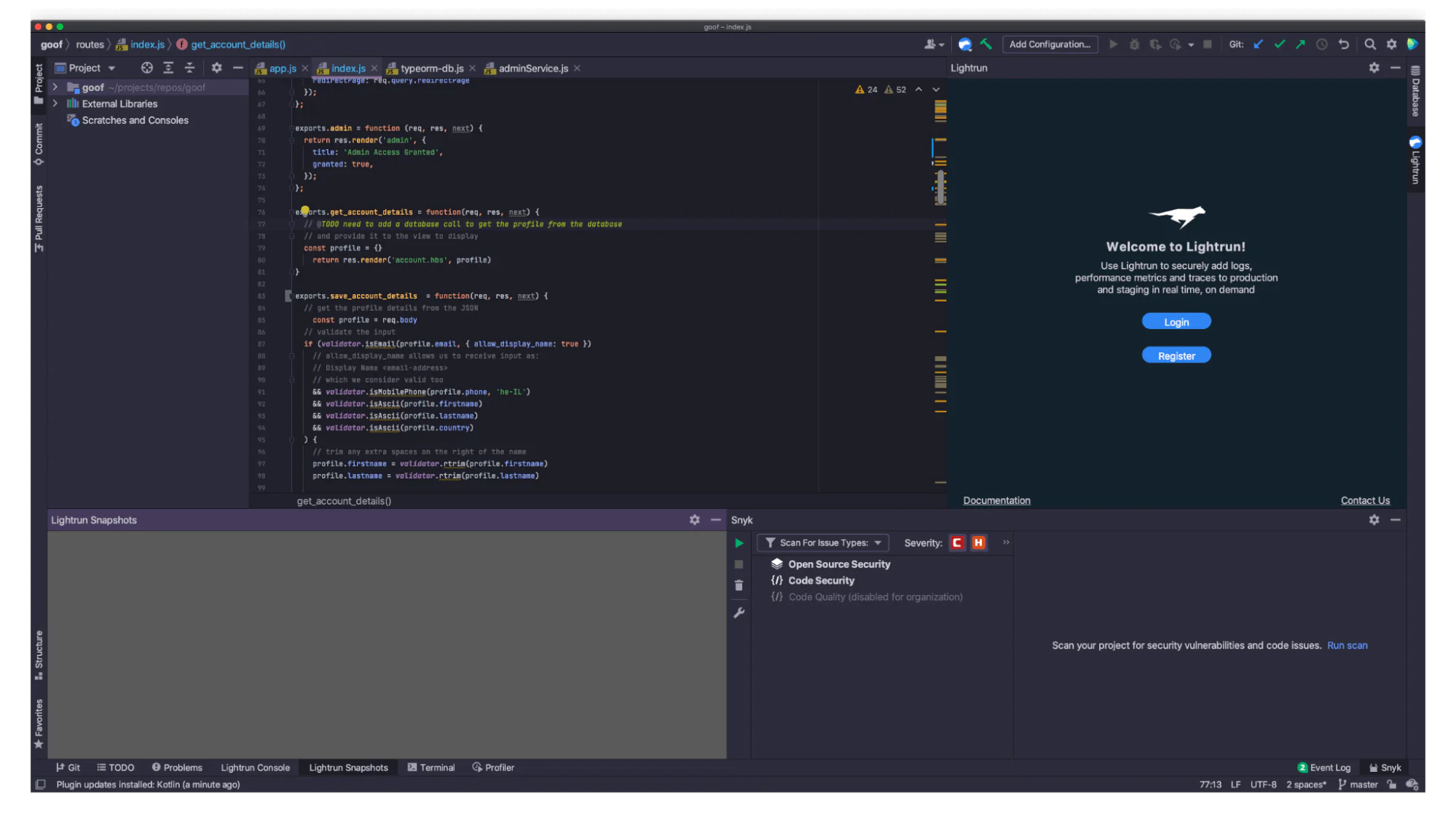This screenshot has width=1456, height=833.
Task: Click Expand All icon in Project panel
Action: pos(168,68)
